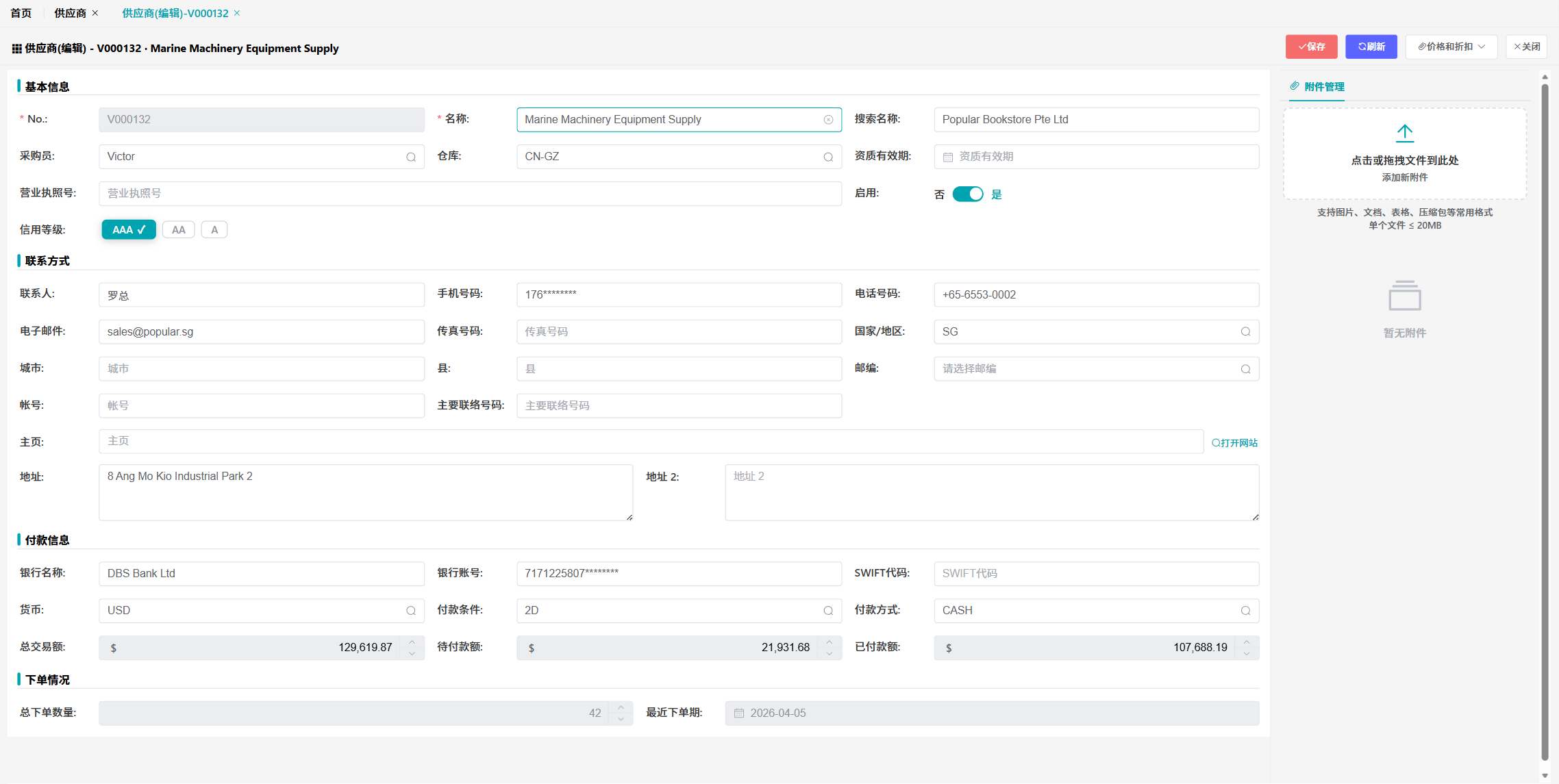
Task: Click the clear icon in 名称 field
Action: click(x=828, y=120)
